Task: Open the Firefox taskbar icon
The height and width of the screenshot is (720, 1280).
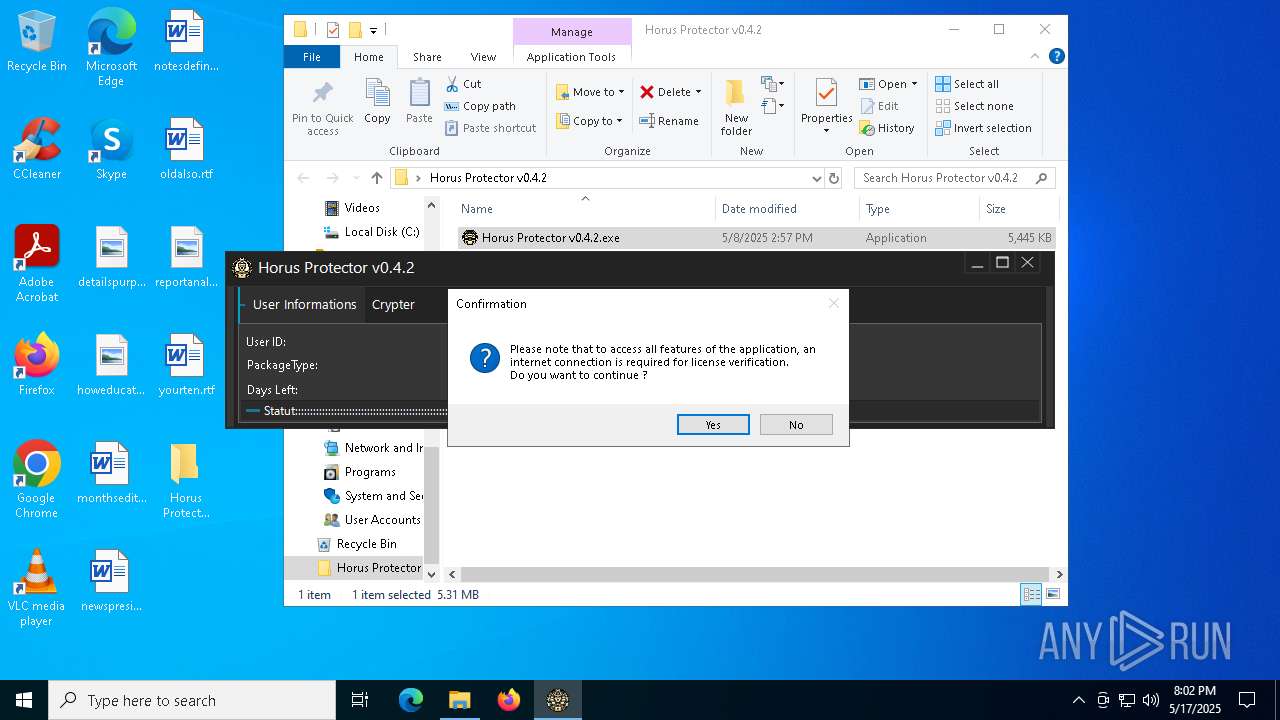Action: click(x=509, y=700)
